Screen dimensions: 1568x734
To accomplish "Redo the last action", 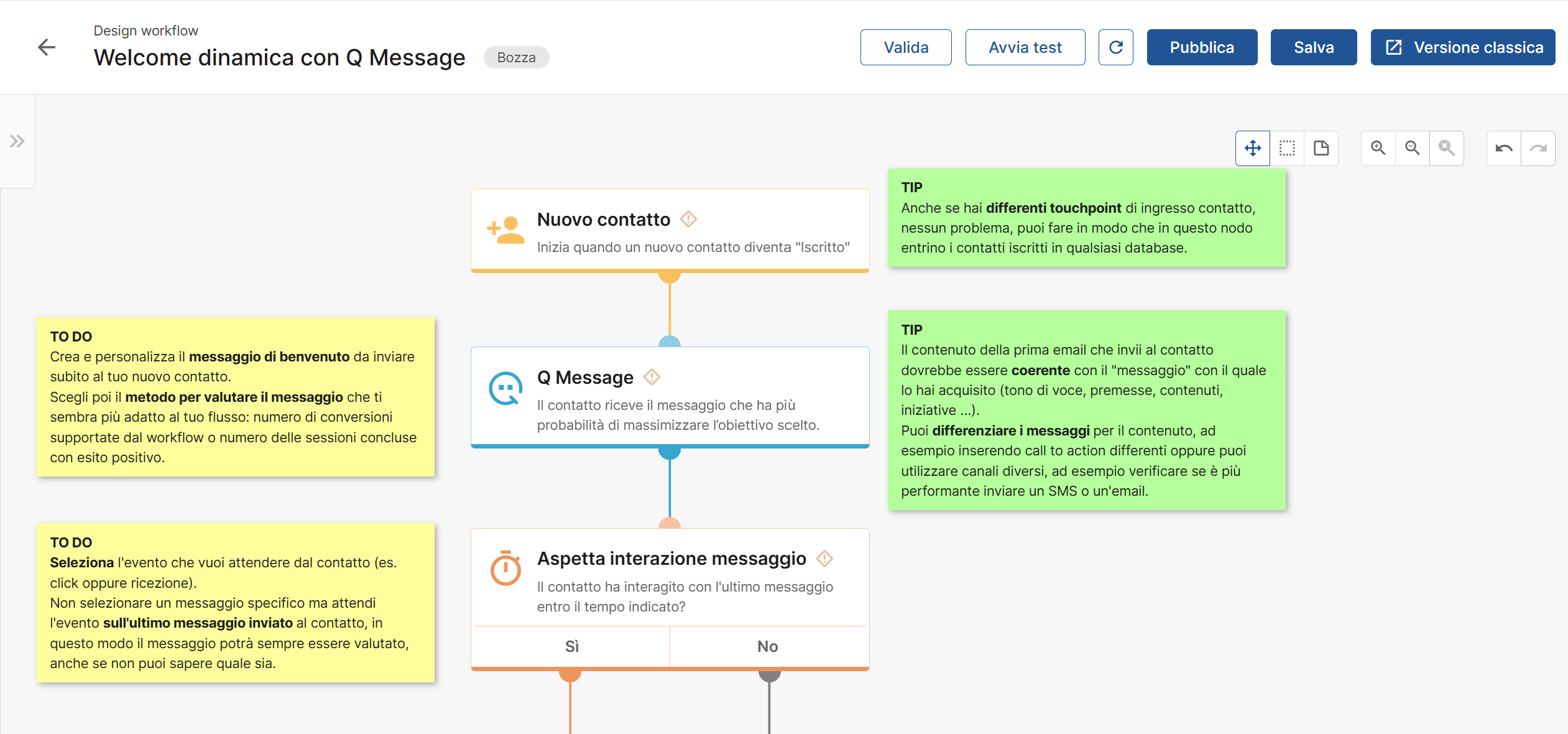I will pyautogui.click(x=1538, y=148).
